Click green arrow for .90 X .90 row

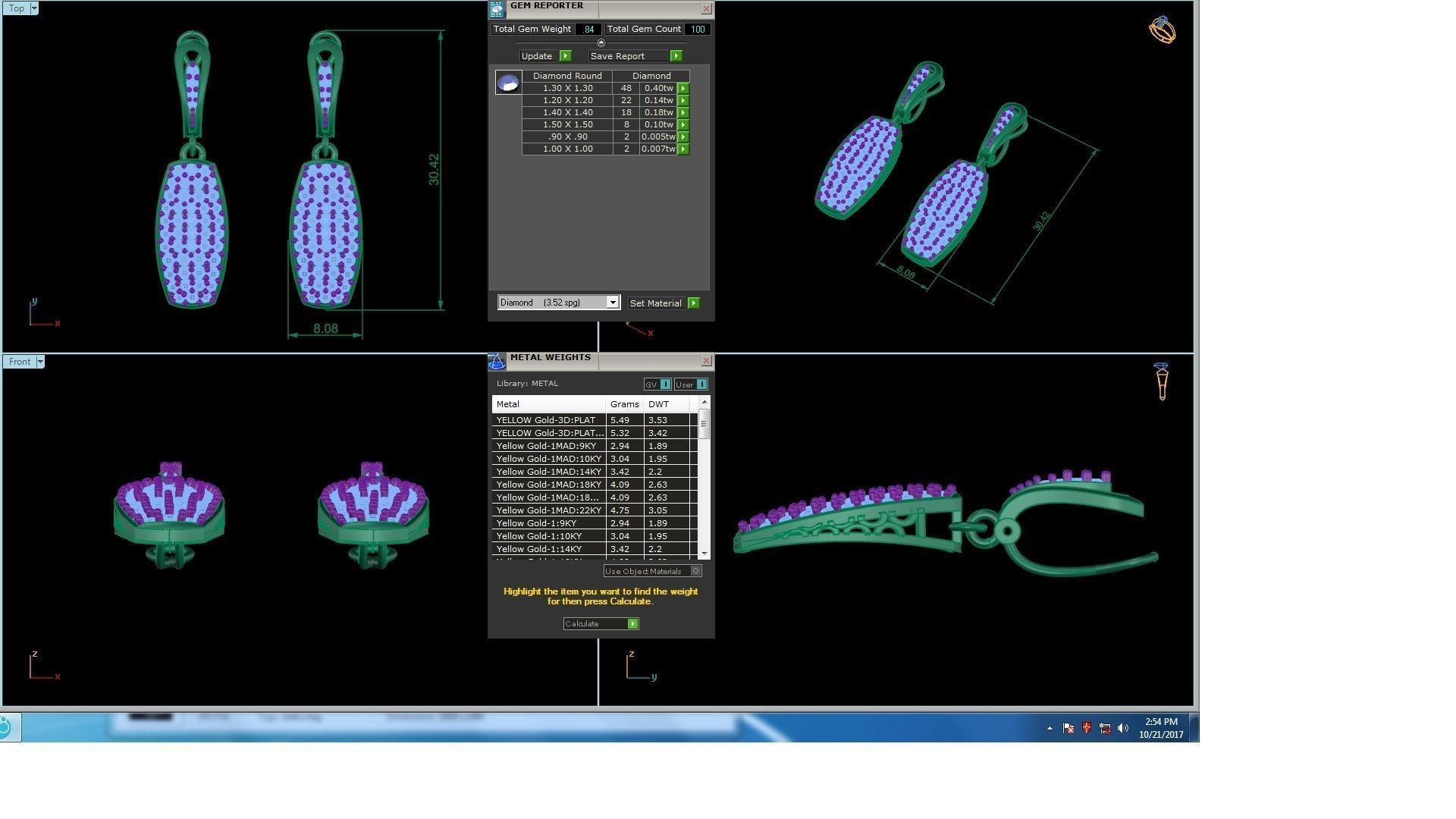[682, 136]
